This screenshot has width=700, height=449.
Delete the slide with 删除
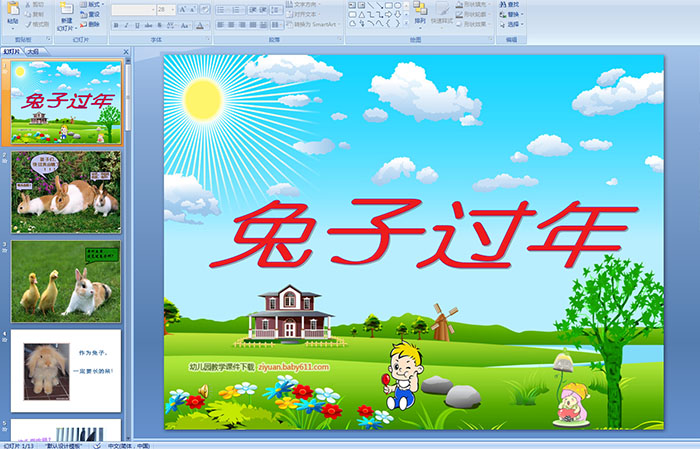pyautogui.click(x=90, y=24)
